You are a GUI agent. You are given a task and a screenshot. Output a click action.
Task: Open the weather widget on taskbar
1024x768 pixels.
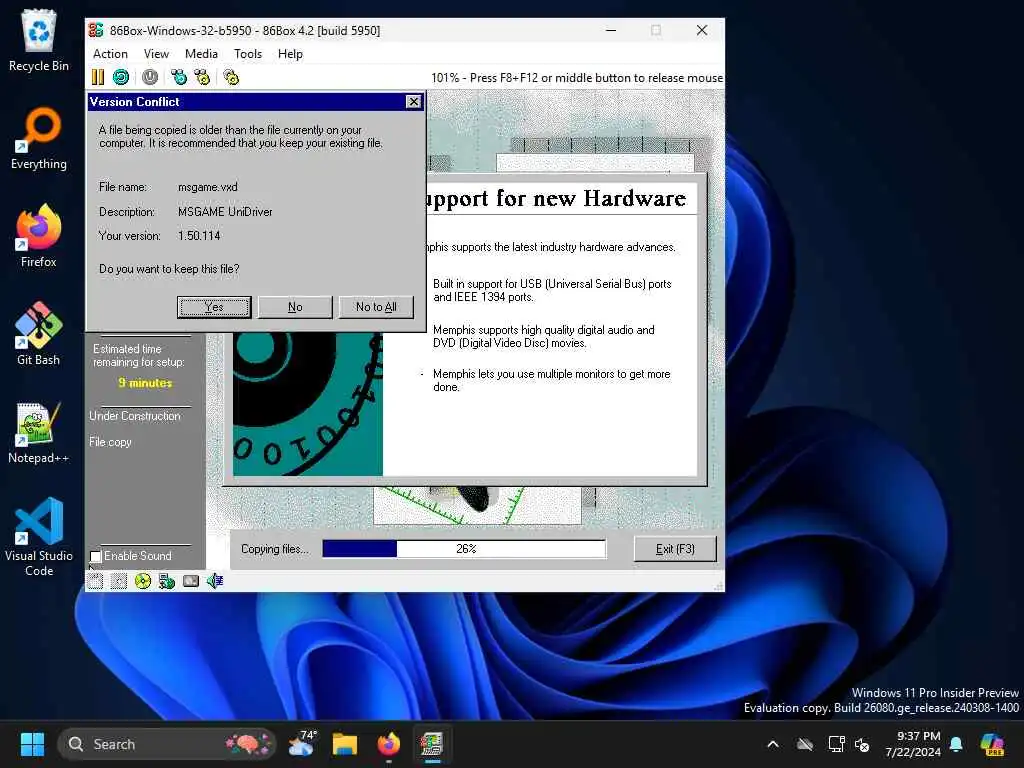click(302, 744)
